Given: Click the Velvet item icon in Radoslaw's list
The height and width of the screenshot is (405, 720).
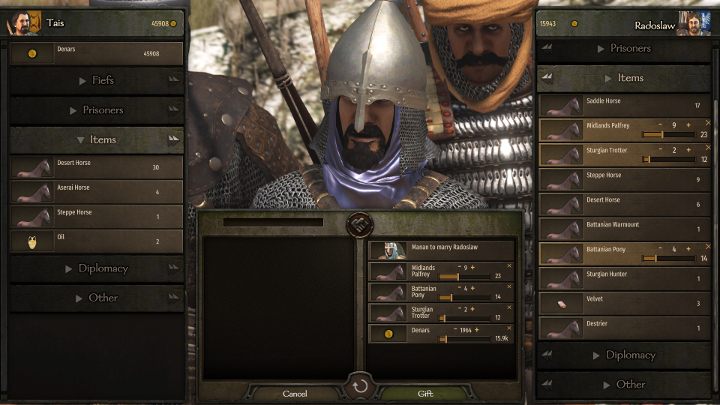Looking at the screenshot, I should click(x=561, y=304).
